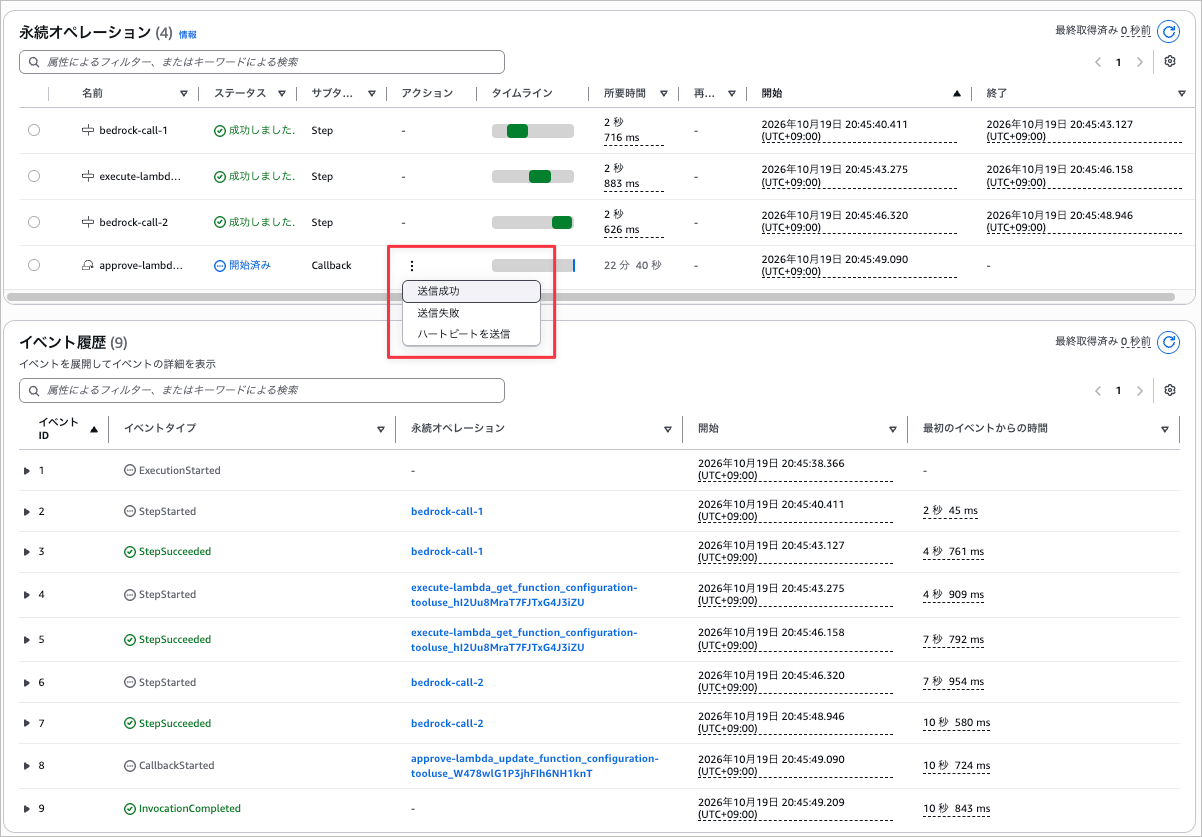Choose 送信失敗 from the action menu

(x=471, y=313)
